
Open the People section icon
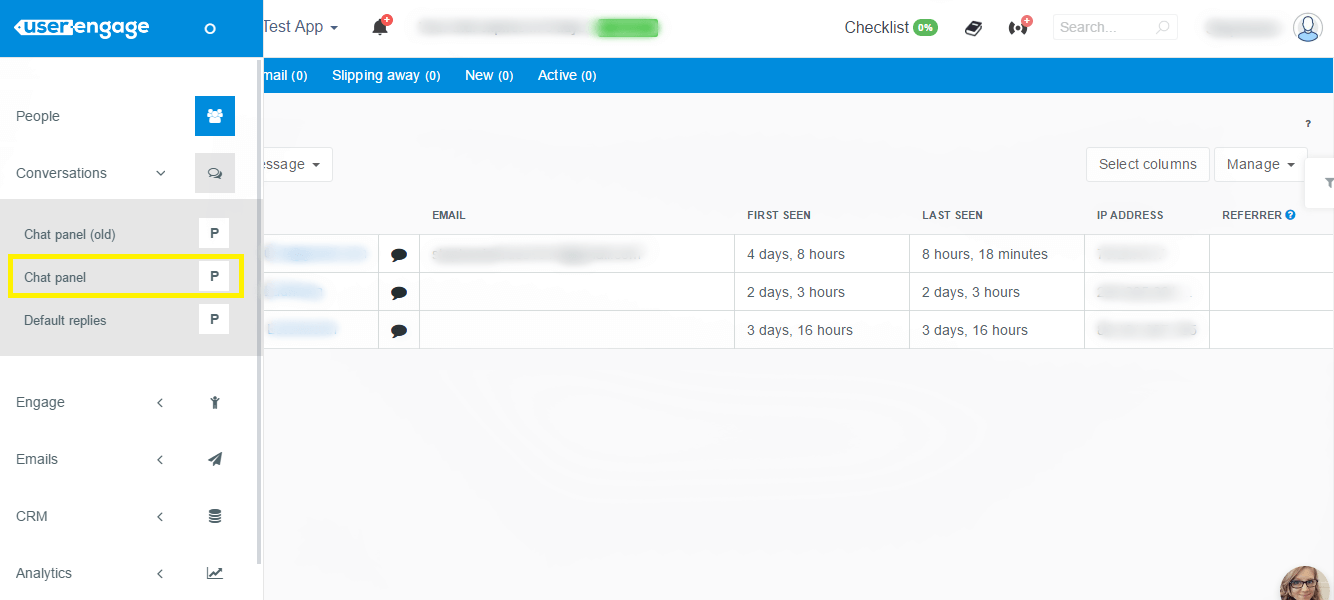(x=214, y=115)
